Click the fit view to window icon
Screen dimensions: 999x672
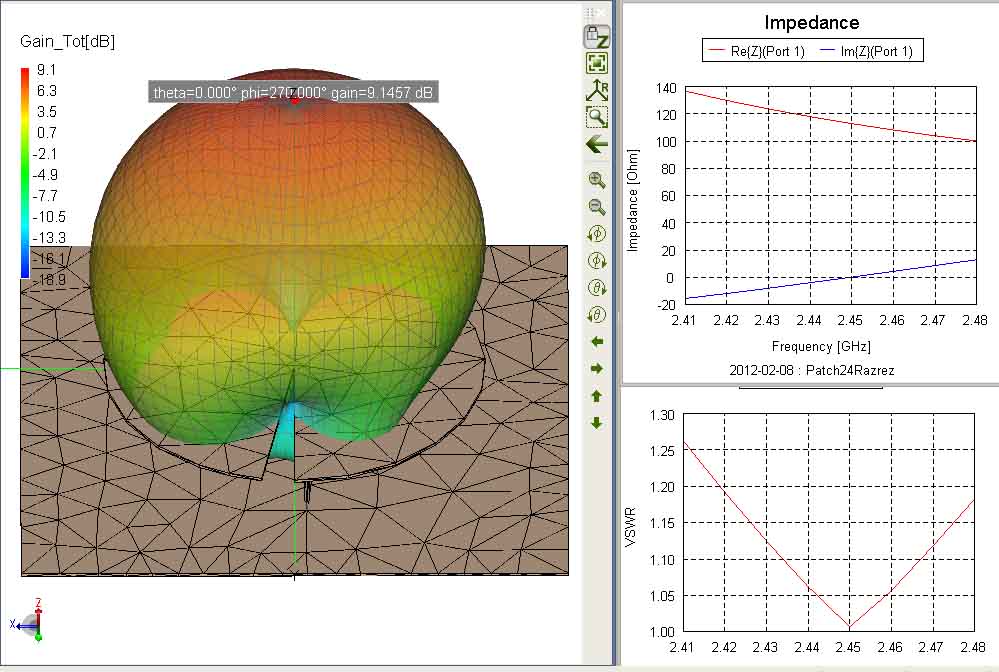click(596, 63)
